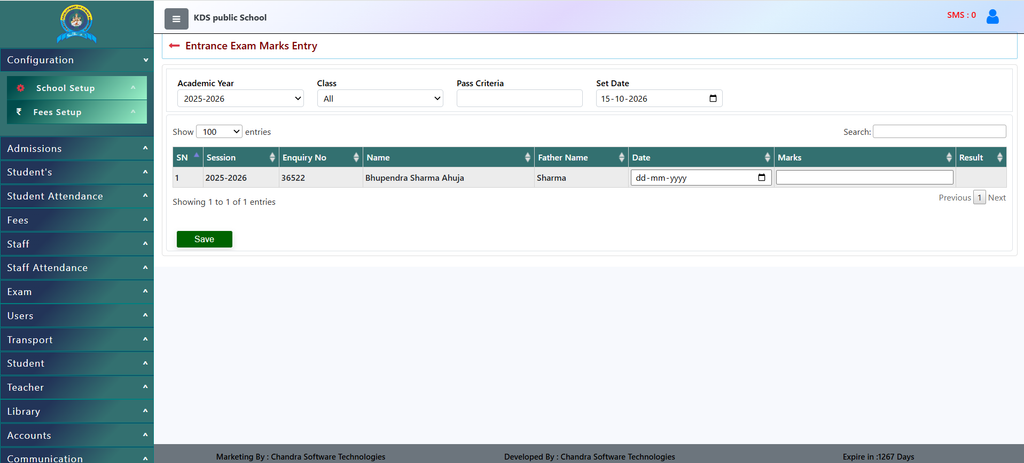Open Academic Year dropdown
Image resolution: width=1024 pixels, height=463 pixels.
click(x=240, y=99)
